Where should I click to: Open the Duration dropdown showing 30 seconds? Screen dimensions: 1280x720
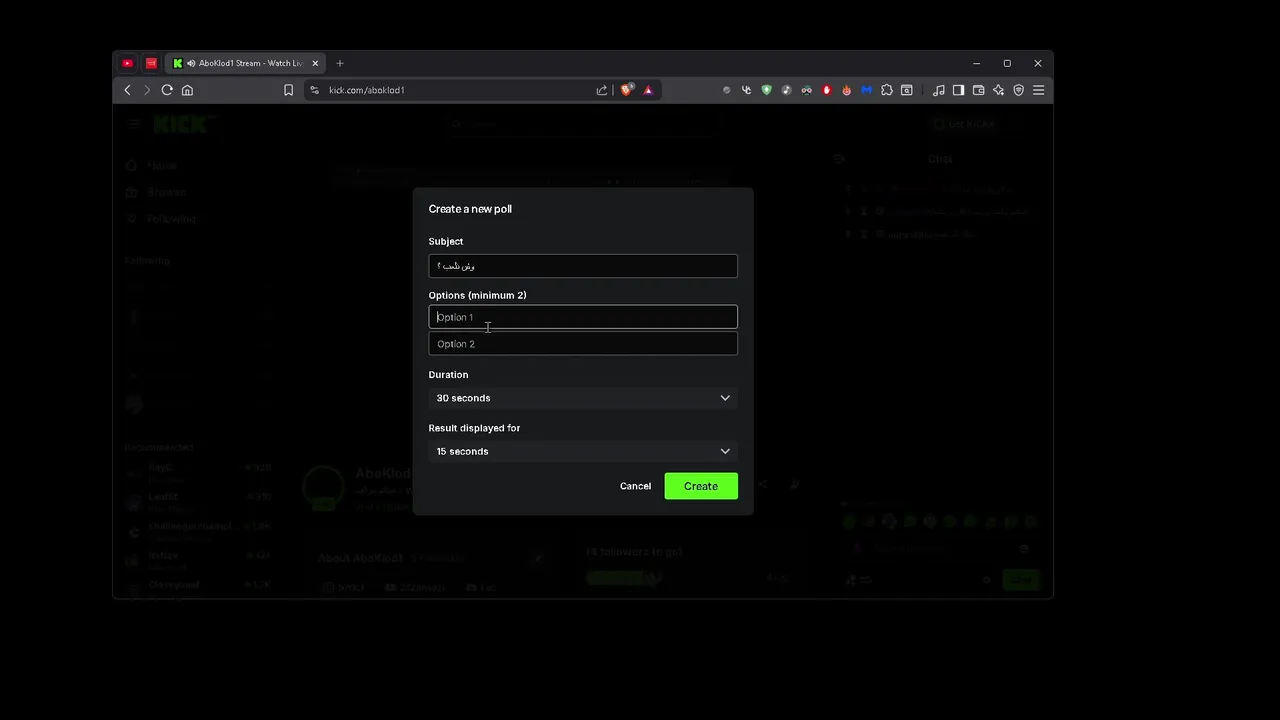(x=583, y=398)
